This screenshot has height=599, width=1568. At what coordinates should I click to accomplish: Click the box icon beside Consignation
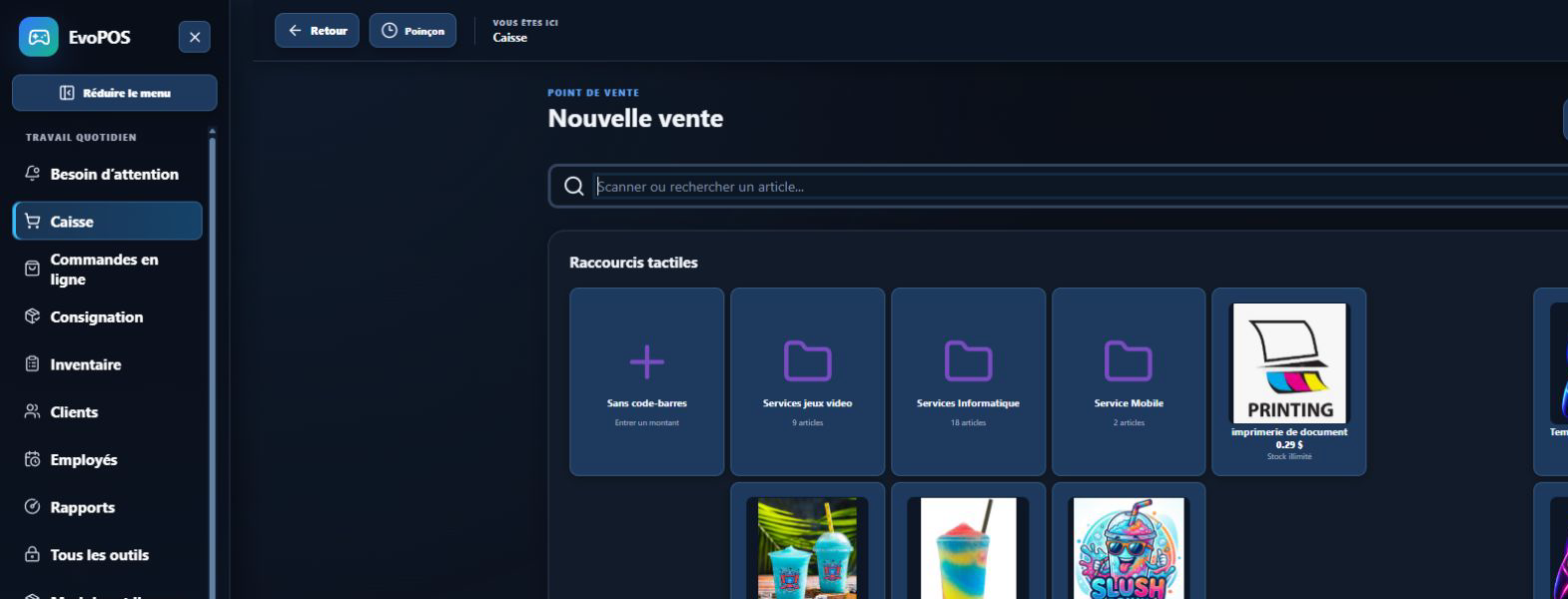pyautogui.click(x=32, y=316)
